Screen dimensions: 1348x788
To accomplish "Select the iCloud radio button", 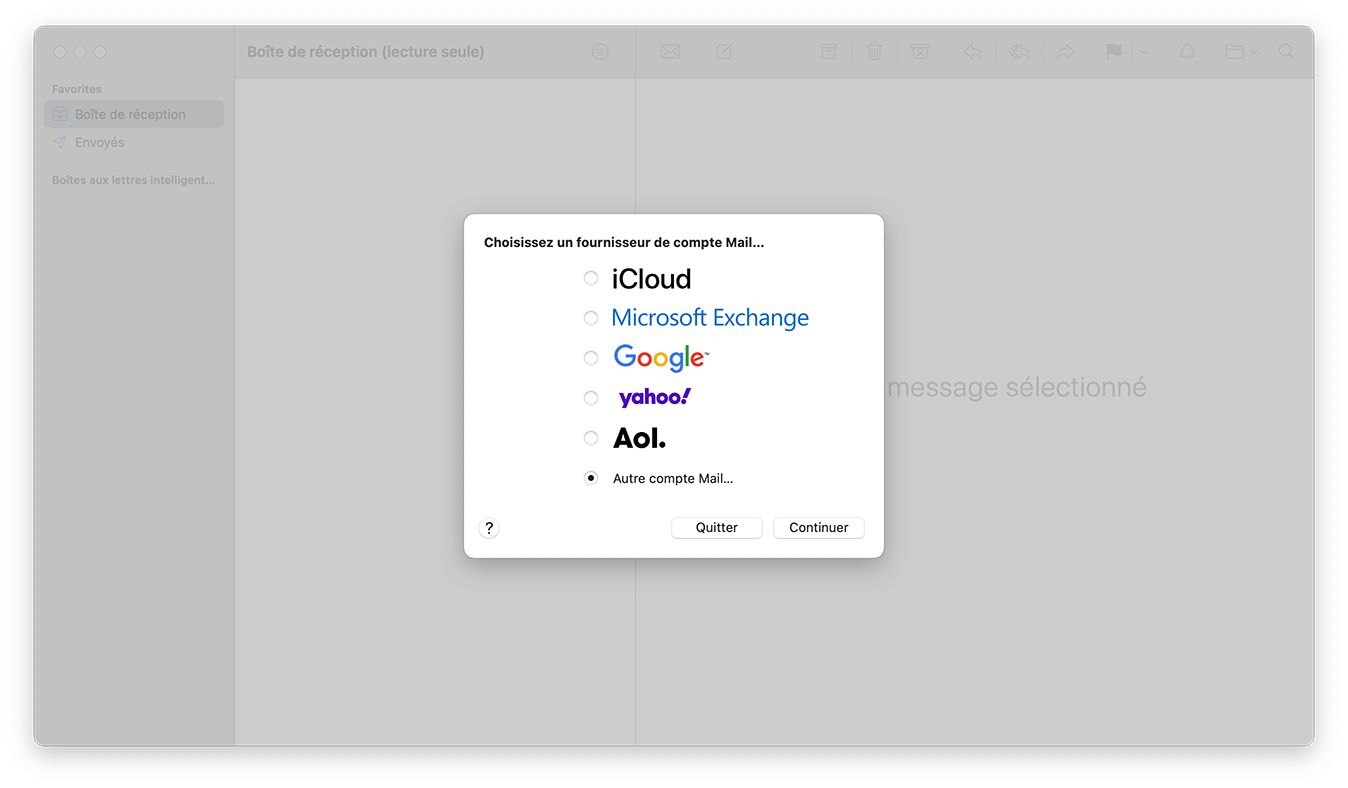I will click(x=591, y=278).
